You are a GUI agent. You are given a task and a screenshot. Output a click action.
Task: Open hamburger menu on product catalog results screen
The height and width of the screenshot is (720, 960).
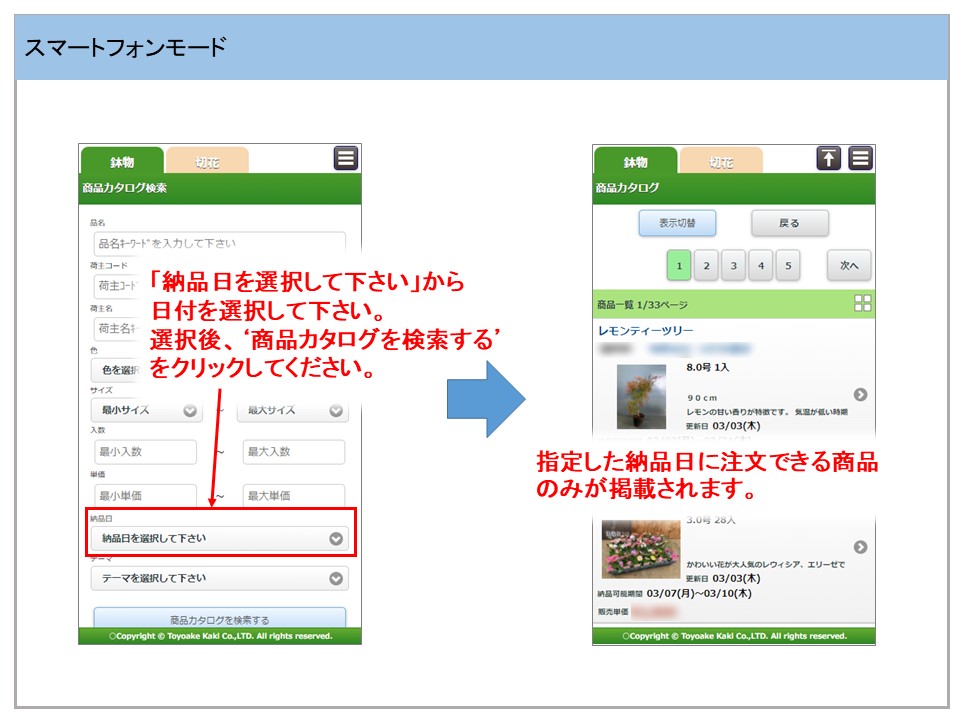click(x=860, y=158)
